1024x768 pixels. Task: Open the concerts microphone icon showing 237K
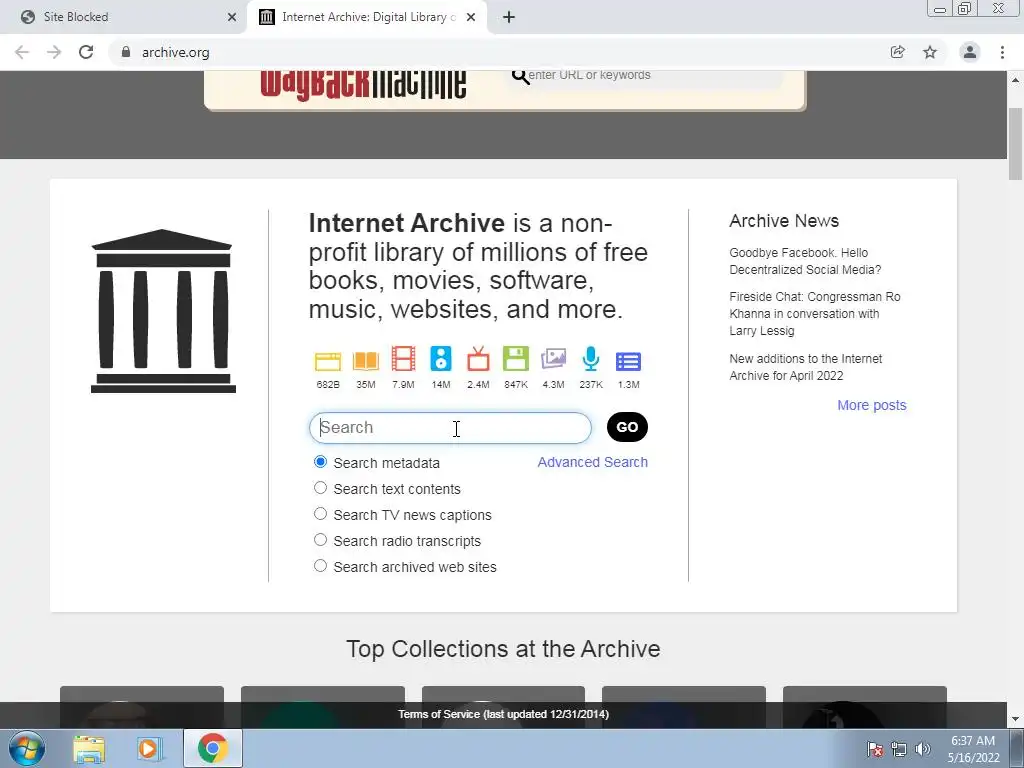(x=591, y=359)
